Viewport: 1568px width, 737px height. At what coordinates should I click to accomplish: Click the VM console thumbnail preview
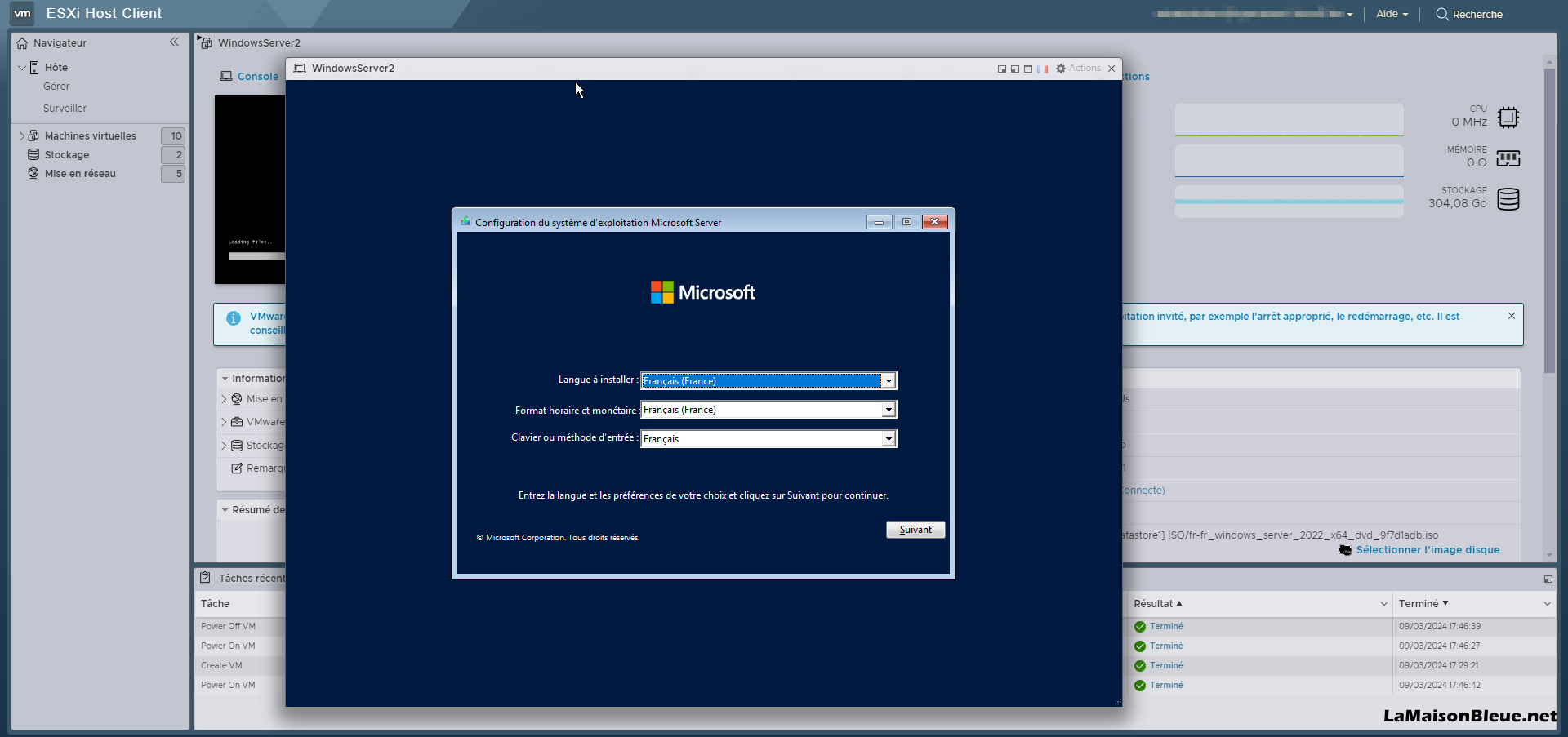tap(250, 189)
